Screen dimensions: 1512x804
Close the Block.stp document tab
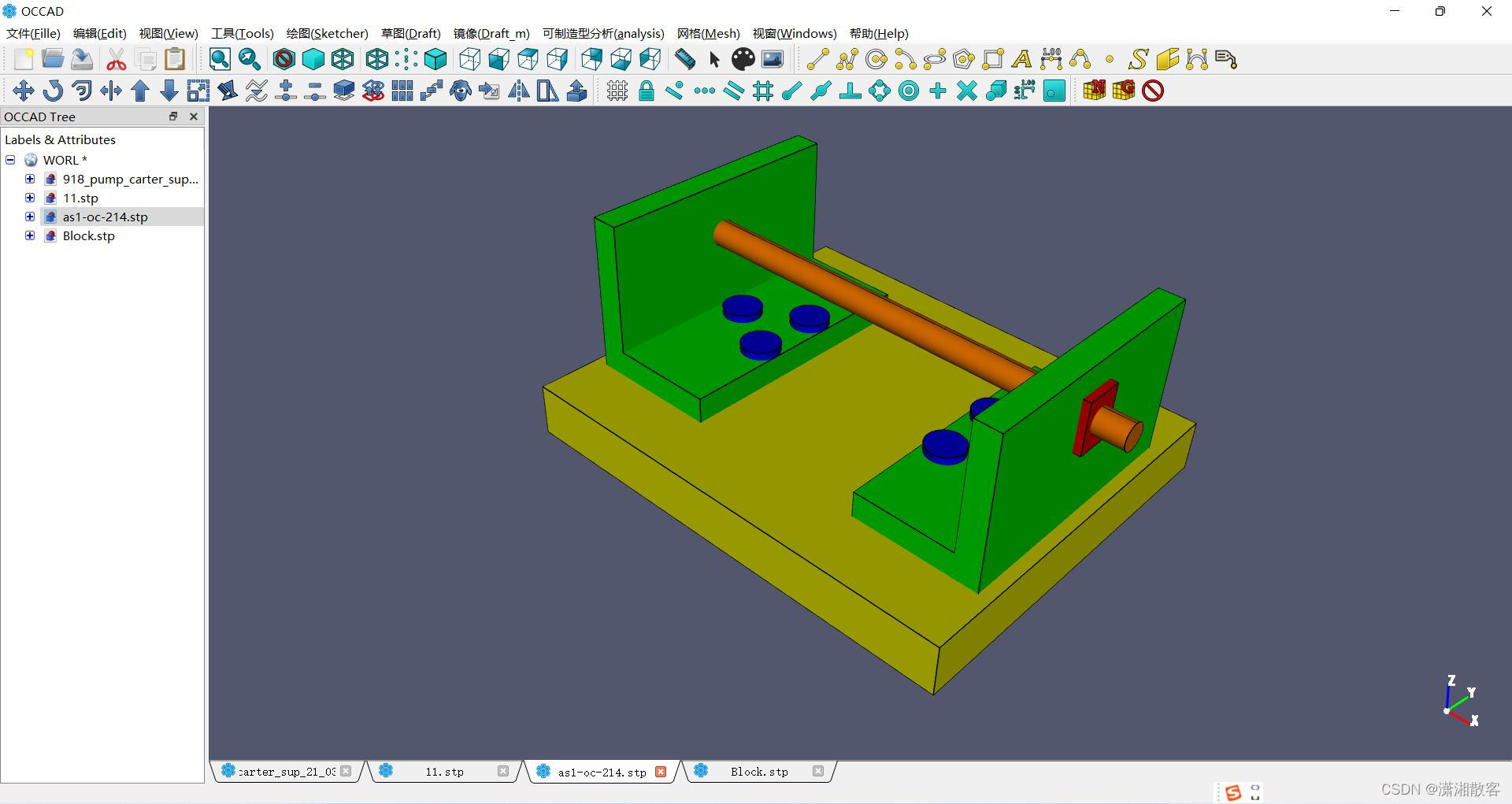(818, 772)
